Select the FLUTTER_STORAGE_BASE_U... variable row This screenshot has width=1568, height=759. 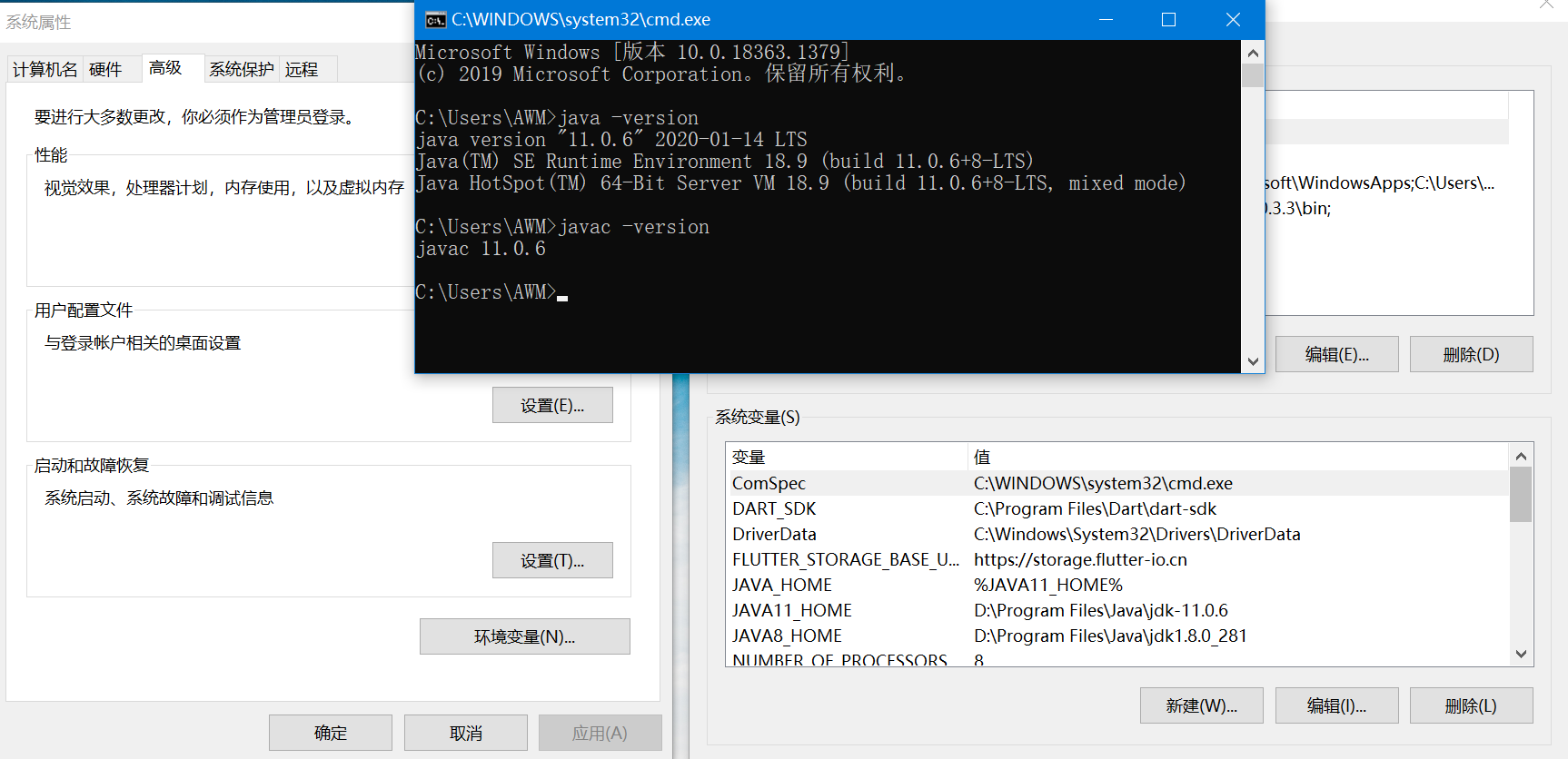pos(1117,559)
